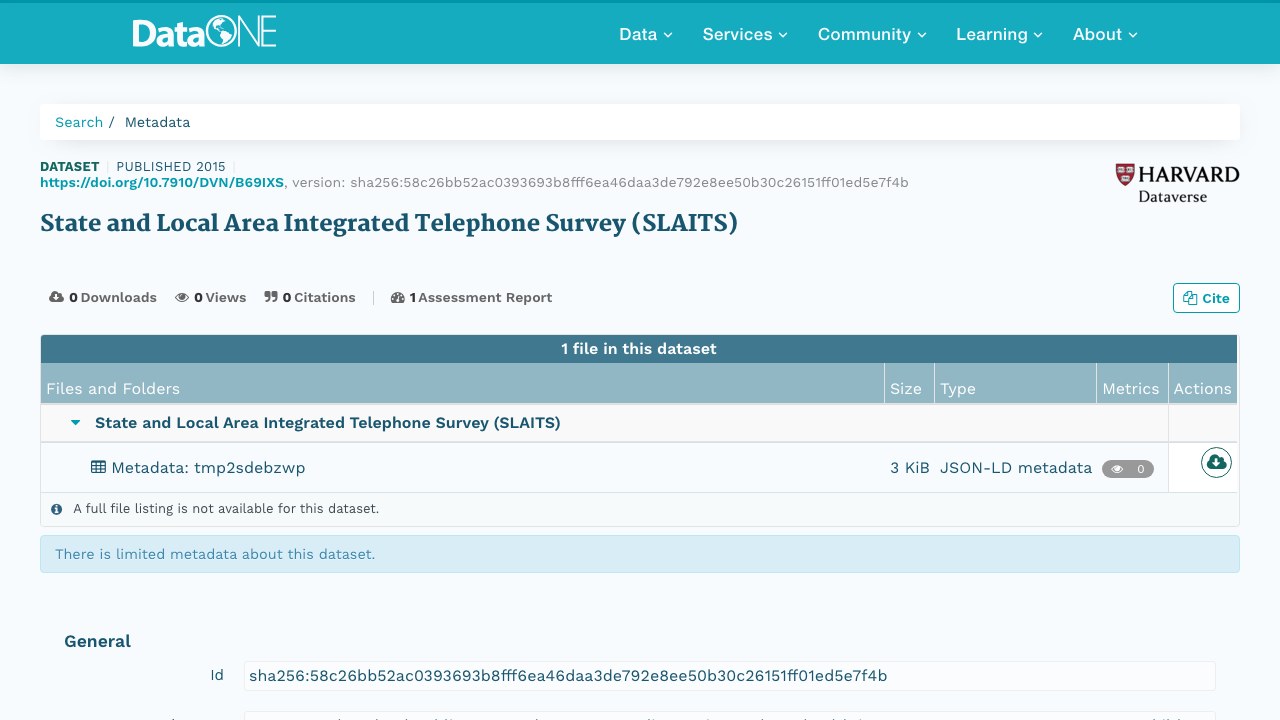Click the download cloud icon for the metadata file
Screen dimensions: 1280x720
click(1216, 462)
